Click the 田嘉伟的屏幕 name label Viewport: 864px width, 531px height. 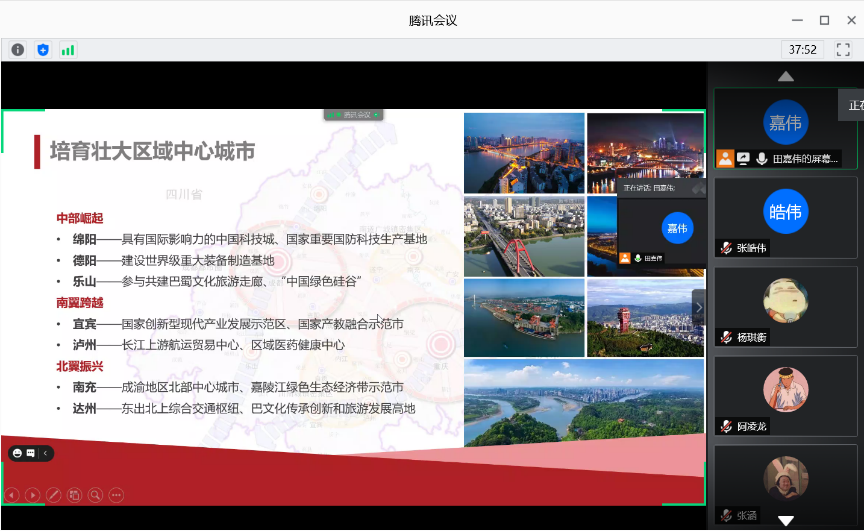point(805,159)
